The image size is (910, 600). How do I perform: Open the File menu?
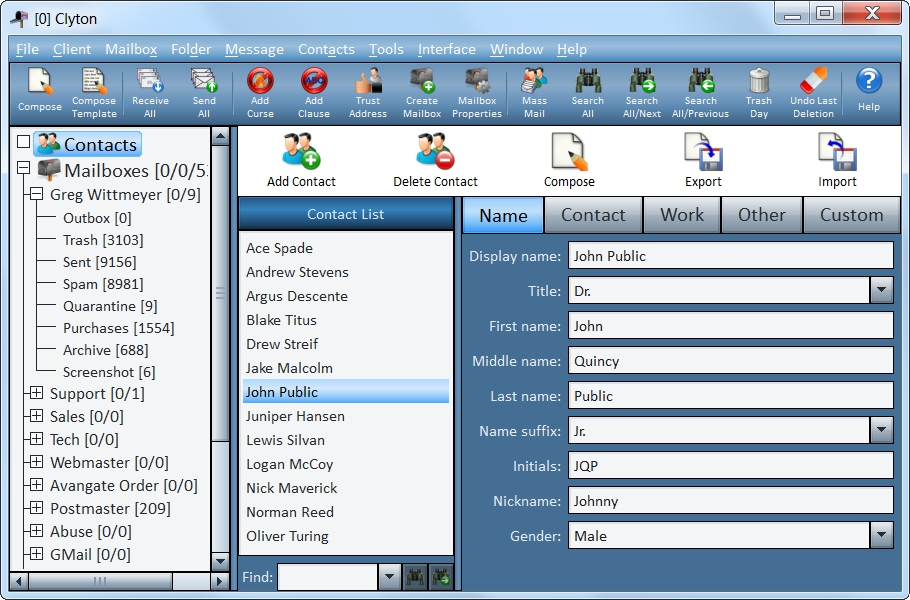(x=27, y=49)
